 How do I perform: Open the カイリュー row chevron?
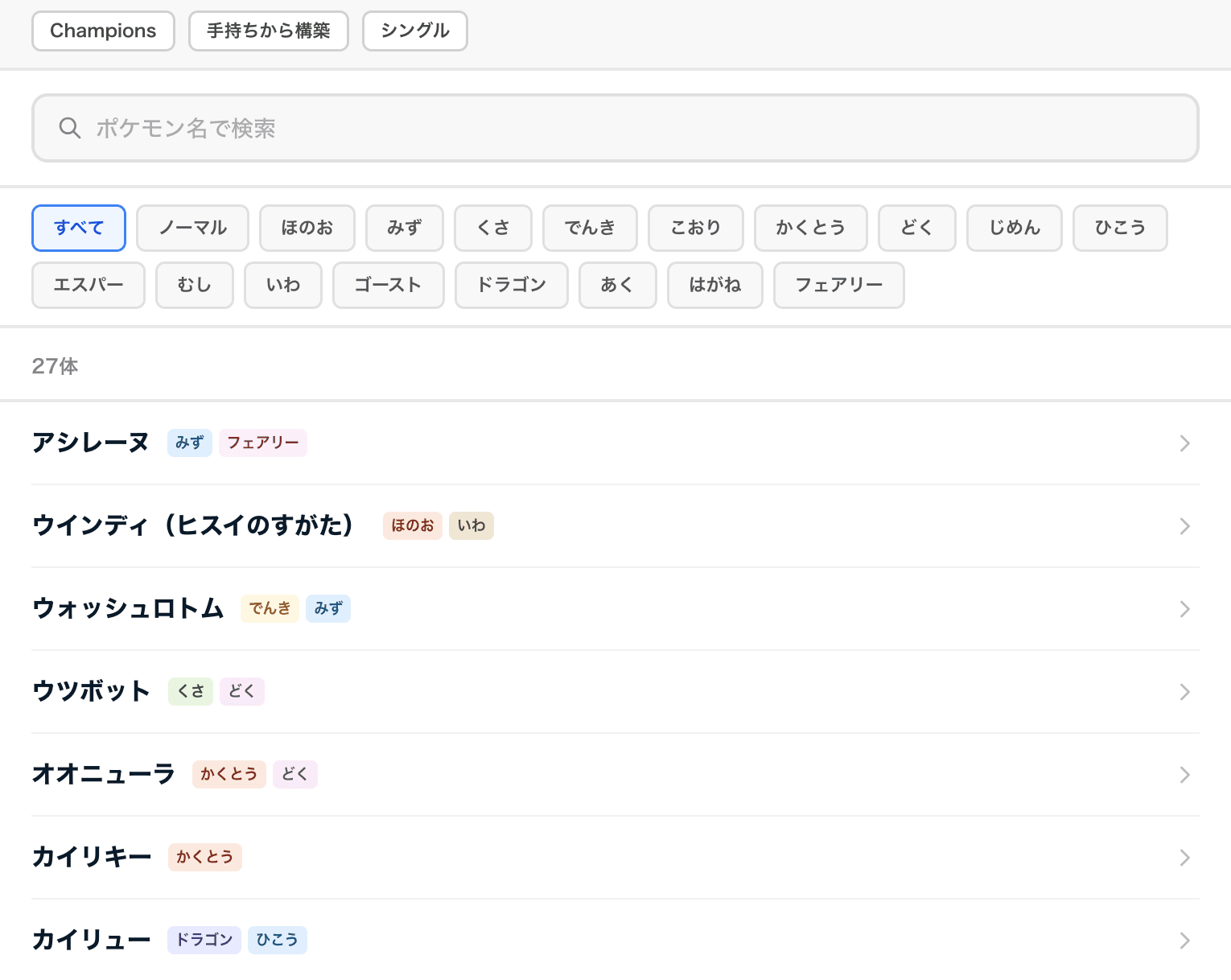(x=1184, y=941)
